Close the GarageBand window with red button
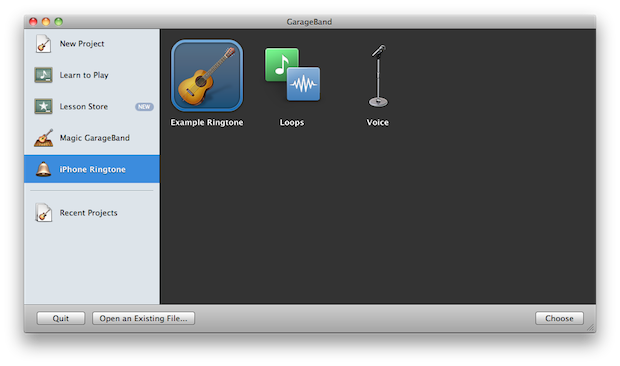The width and height of the screenshot is (620, 366). click(33, 21)
